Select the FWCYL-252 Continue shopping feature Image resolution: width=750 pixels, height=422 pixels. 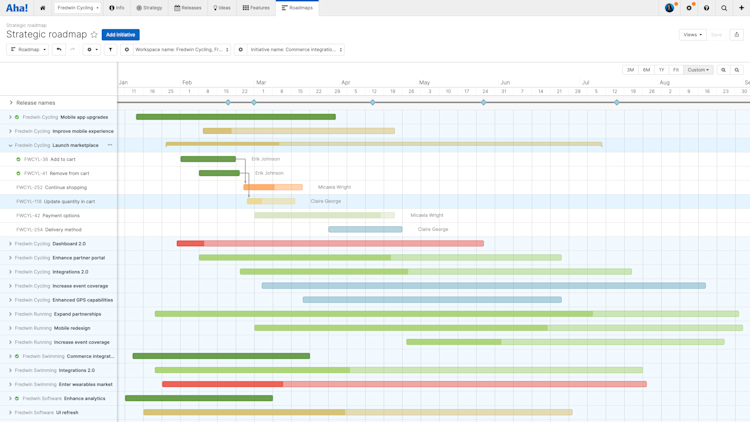pyautogui.click(x=52, y=188)
